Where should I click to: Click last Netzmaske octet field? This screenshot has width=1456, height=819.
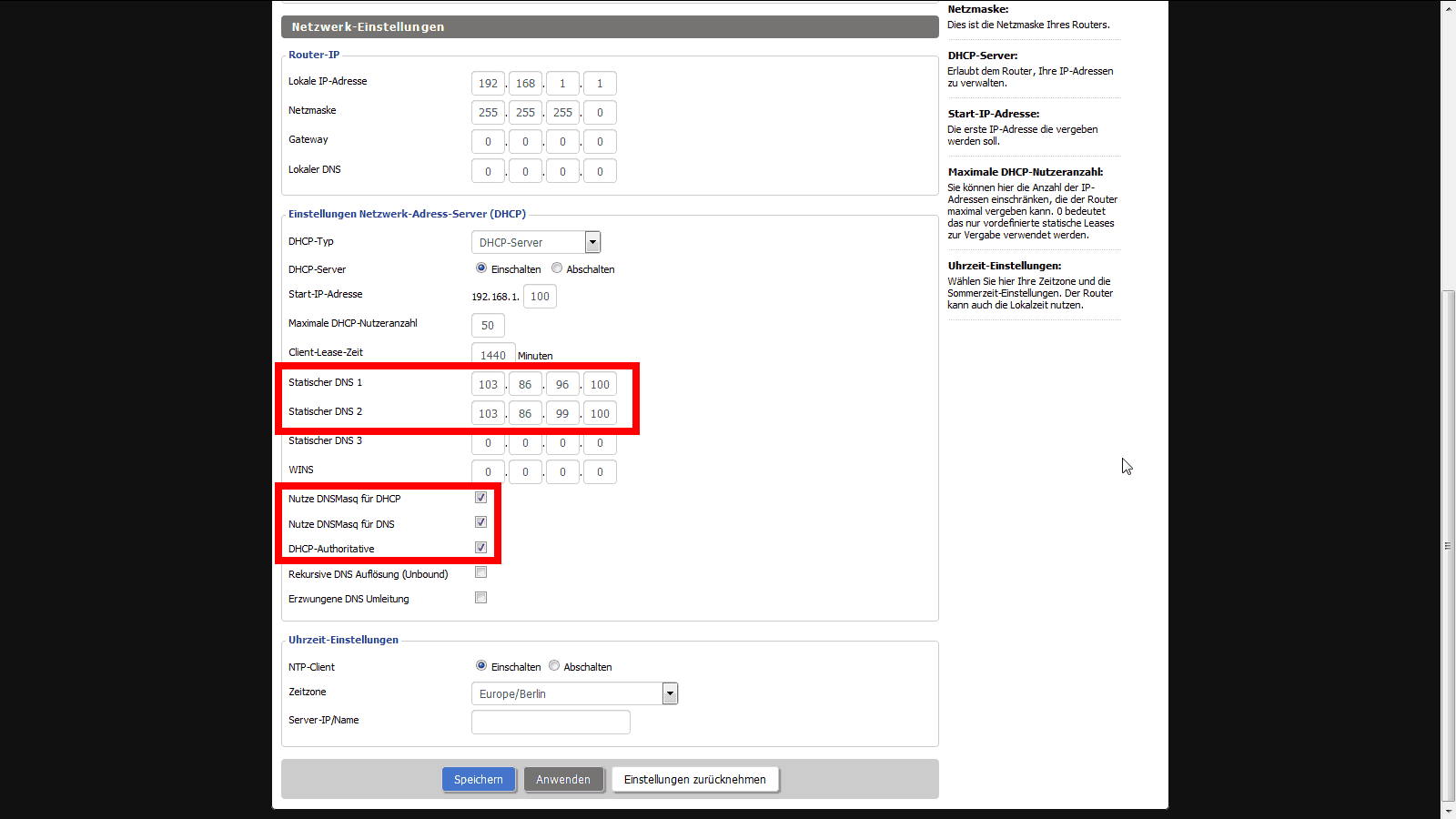click(600, 113)
